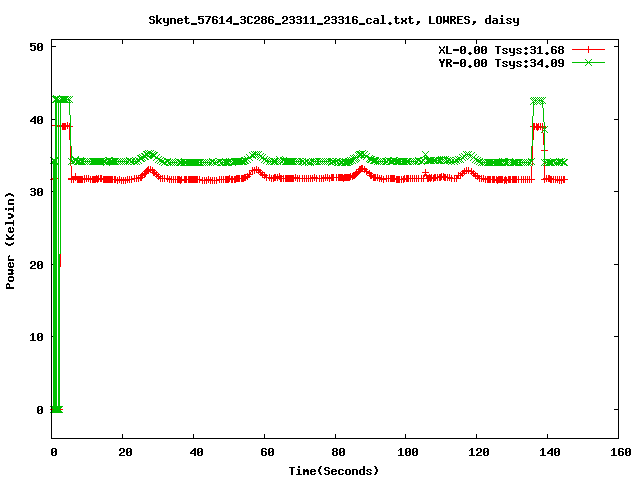Click x-axis tick label 60
This screenshot has height=480, width=640.
267,452
